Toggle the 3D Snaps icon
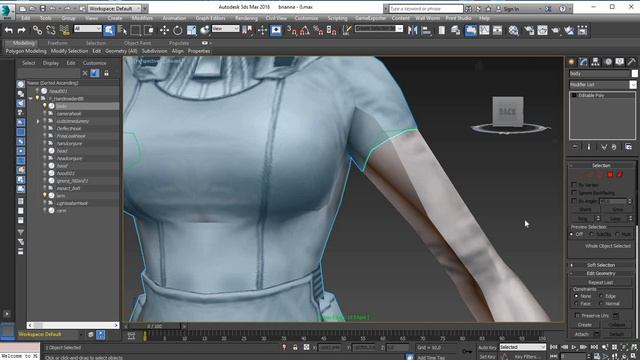 click(291, 30)
